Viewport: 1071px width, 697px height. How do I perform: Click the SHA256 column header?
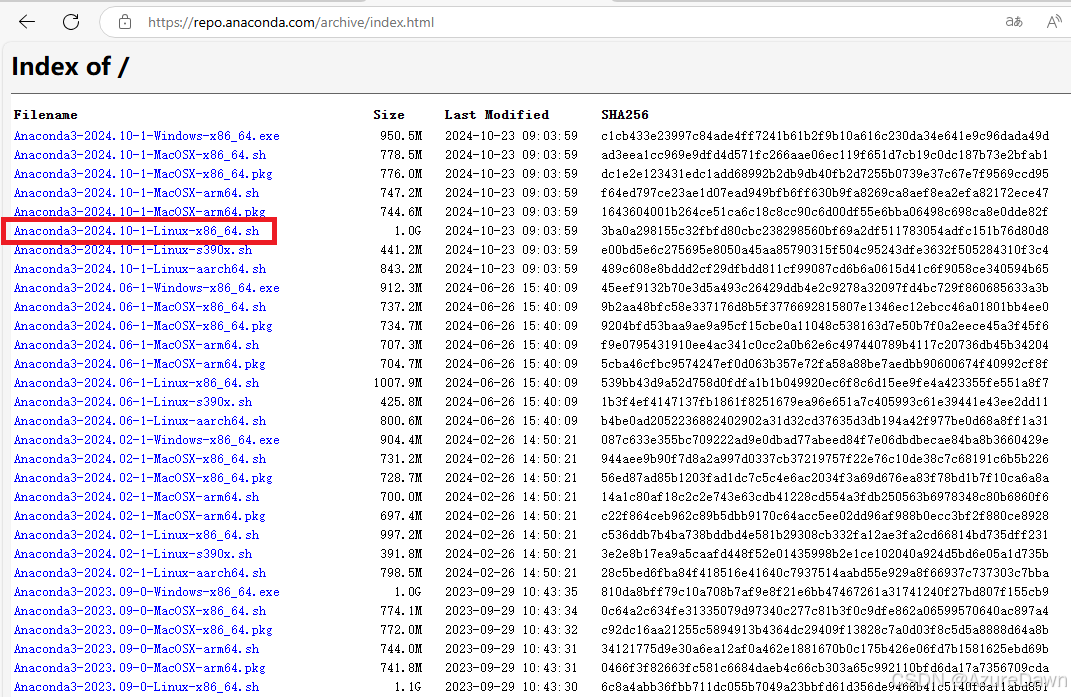pos(625,115)
